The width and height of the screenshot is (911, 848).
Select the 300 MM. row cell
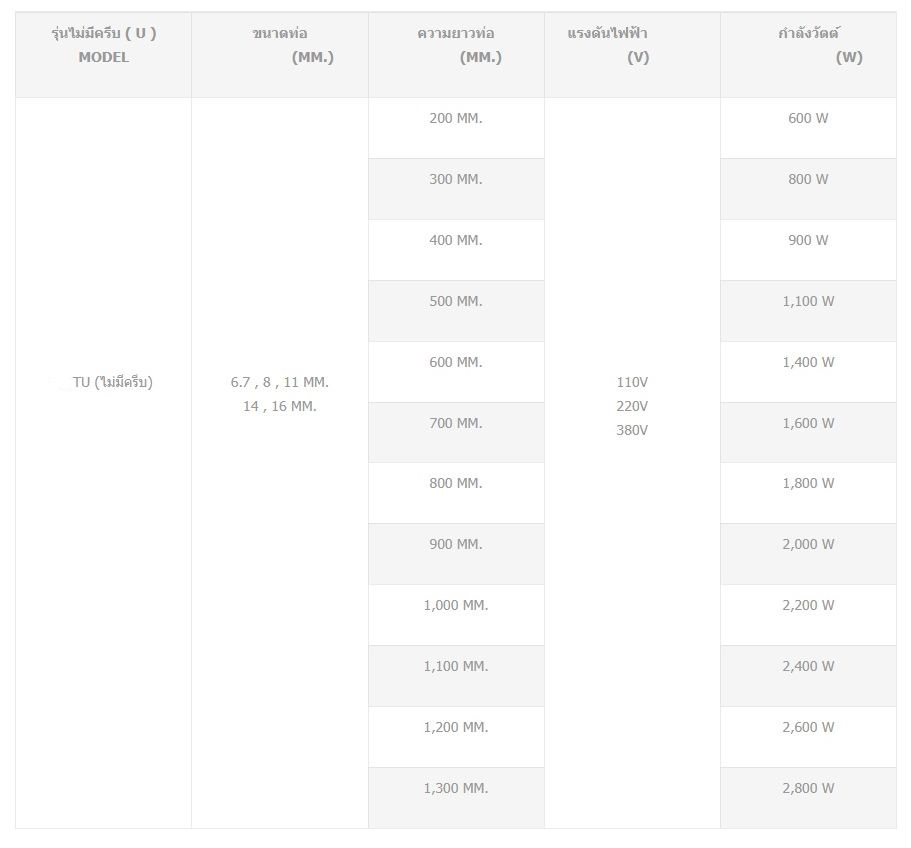[456, 189]
